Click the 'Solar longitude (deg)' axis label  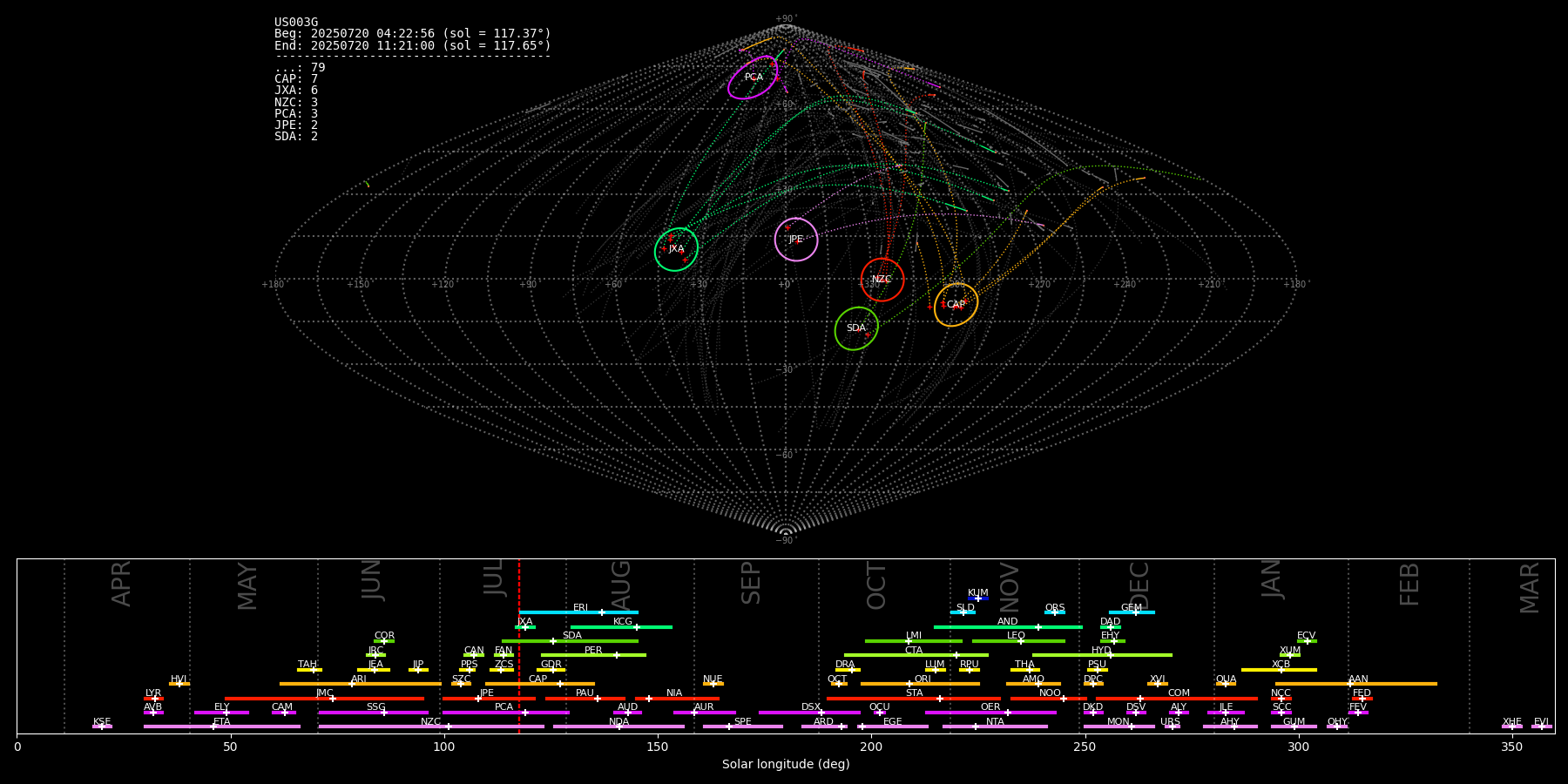[x=786, y=764]
